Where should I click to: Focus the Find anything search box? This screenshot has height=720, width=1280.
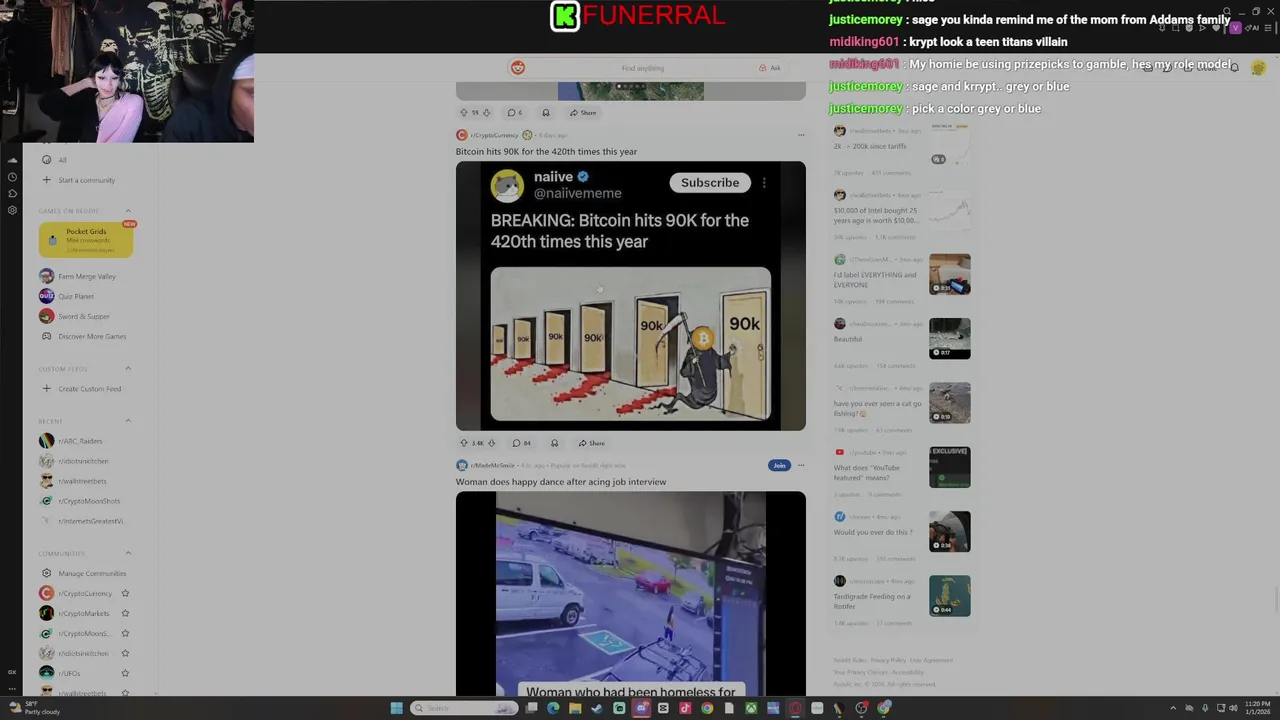(642, 68)
